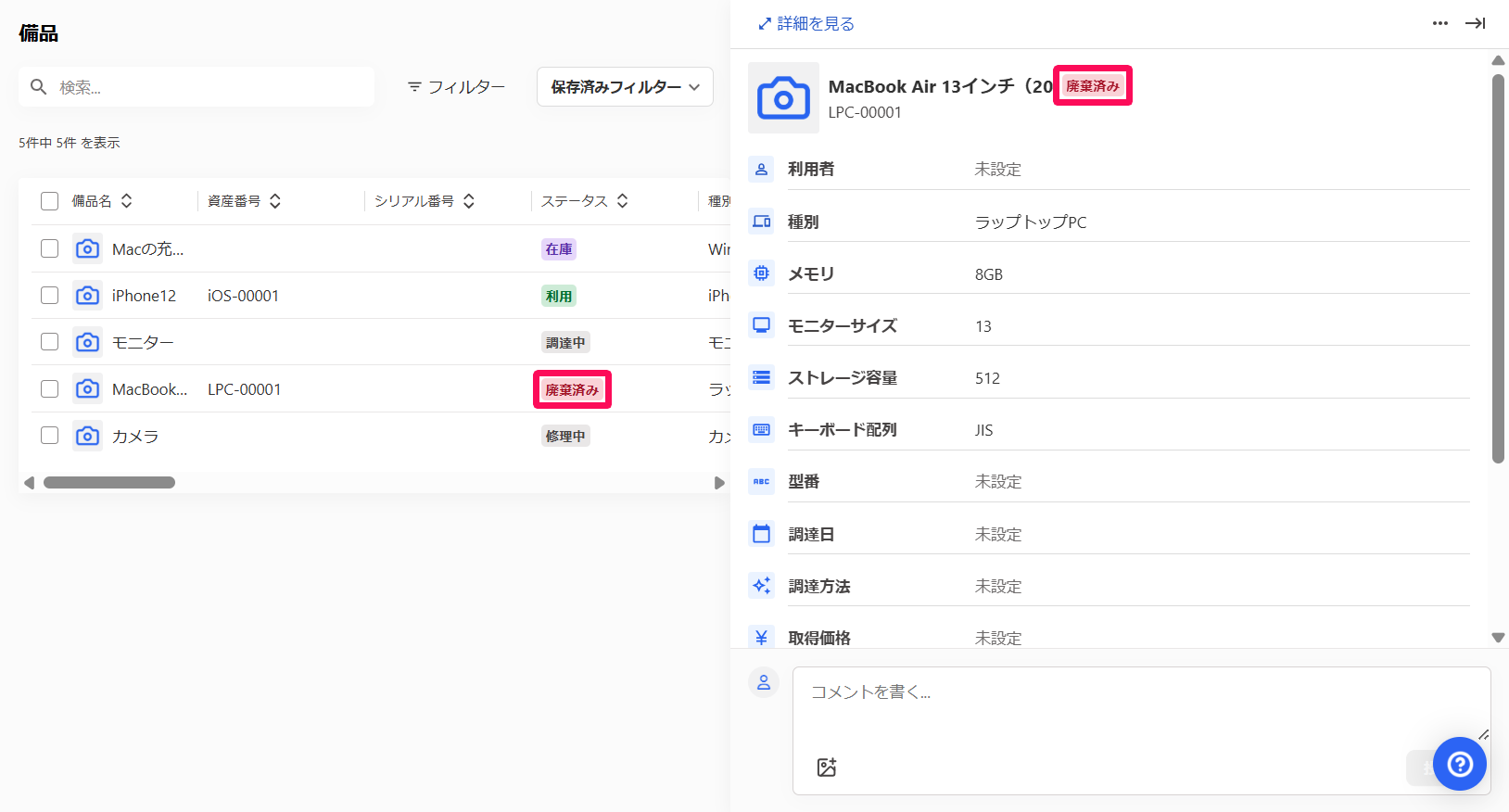Open the three-dot more options menu
Image resolution: width=1509 pixels, height=812 pixels.
coord(1439,23)
